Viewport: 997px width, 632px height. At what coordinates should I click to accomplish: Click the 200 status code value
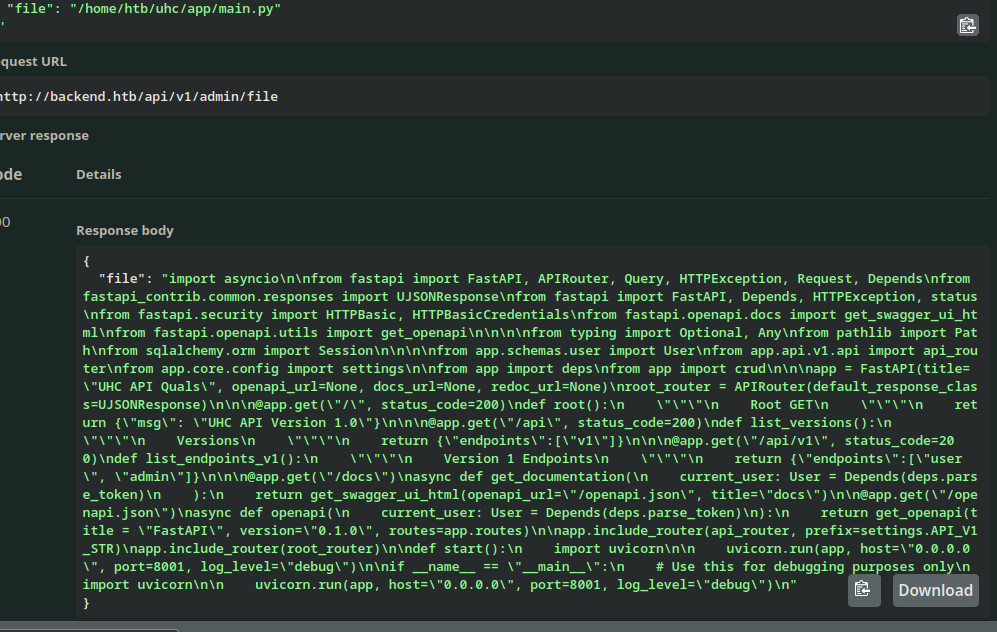point(5,222)
